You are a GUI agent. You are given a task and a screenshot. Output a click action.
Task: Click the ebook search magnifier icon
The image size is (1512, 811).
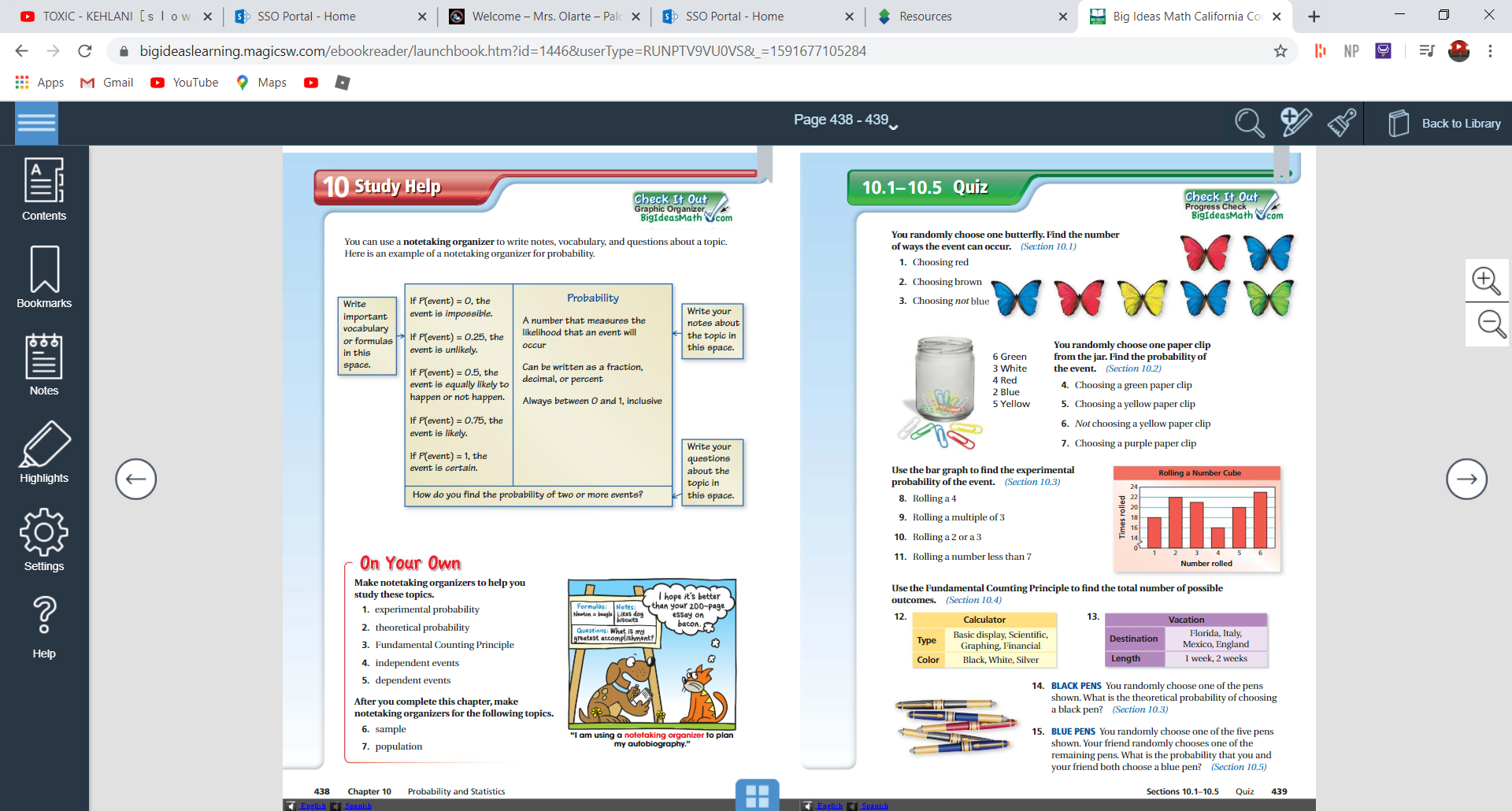pos(1249,123)
